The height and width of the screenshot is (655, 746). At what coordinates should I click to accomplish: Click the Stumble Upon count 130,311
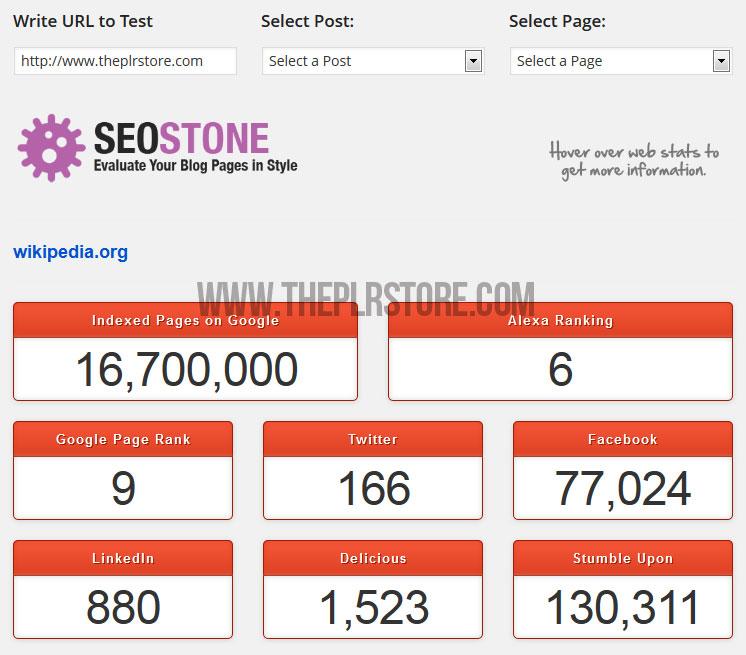[x=623, y=608]
